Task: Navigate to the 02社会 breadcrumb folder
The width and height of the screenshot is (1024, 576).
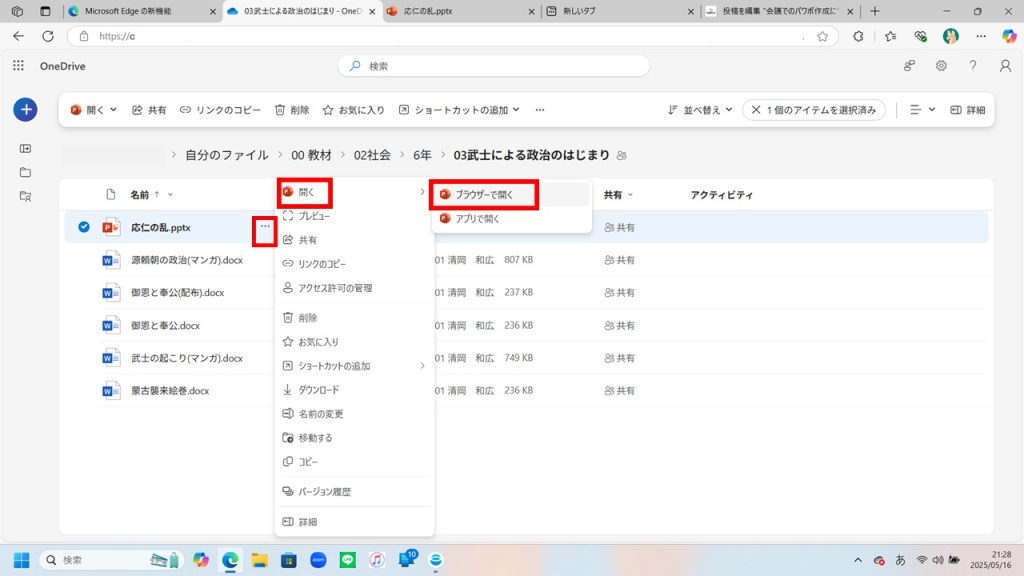Action: click(371, 155)
